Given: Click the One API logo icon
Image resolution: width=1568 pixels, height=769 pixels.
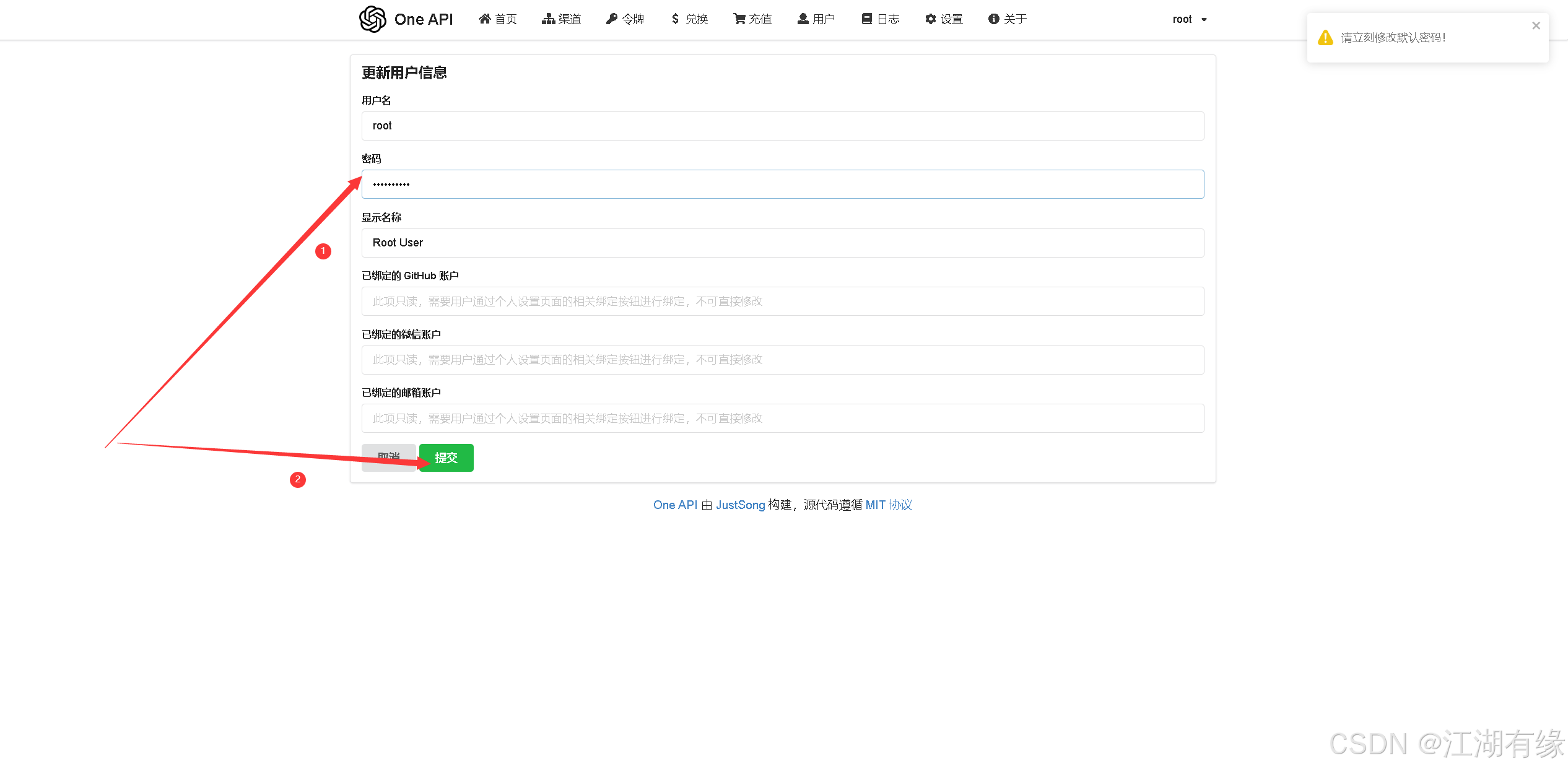Looking at the screenshot, I should pyautogui.click(x=373, y=19).
